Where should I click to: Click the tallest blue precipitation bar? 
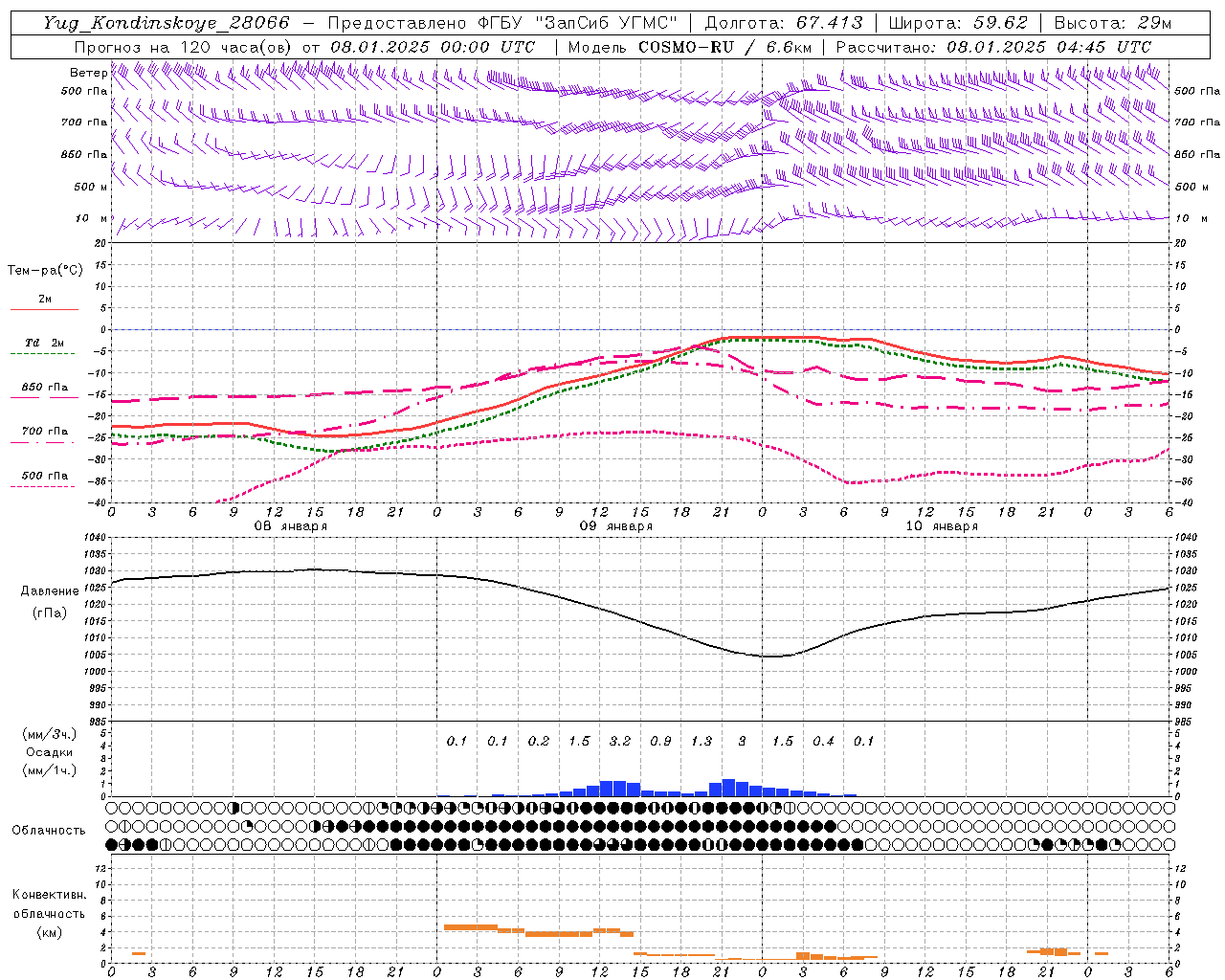728,788
